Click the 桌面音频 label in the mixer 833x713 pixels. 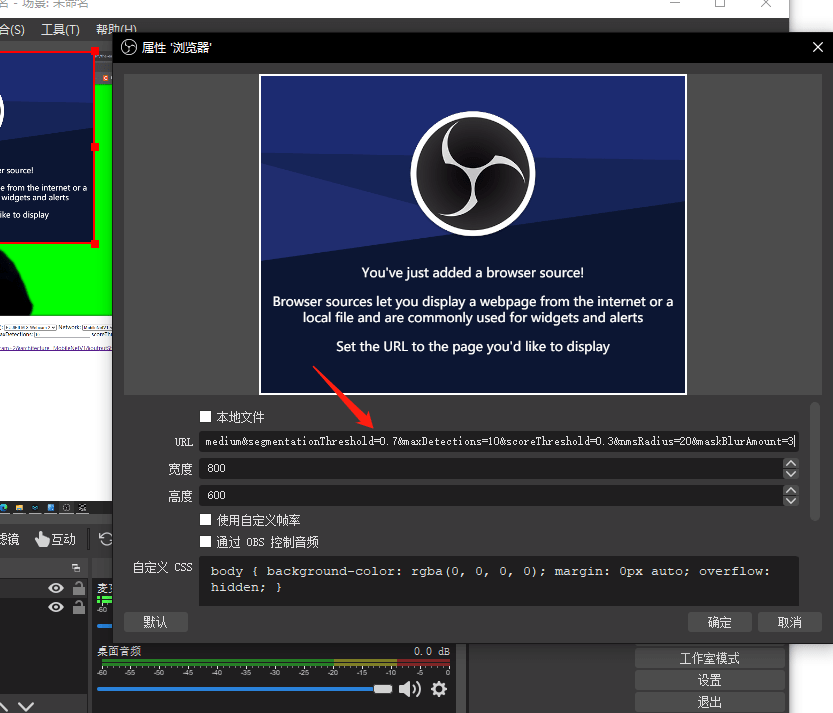(x=119, y=651)
